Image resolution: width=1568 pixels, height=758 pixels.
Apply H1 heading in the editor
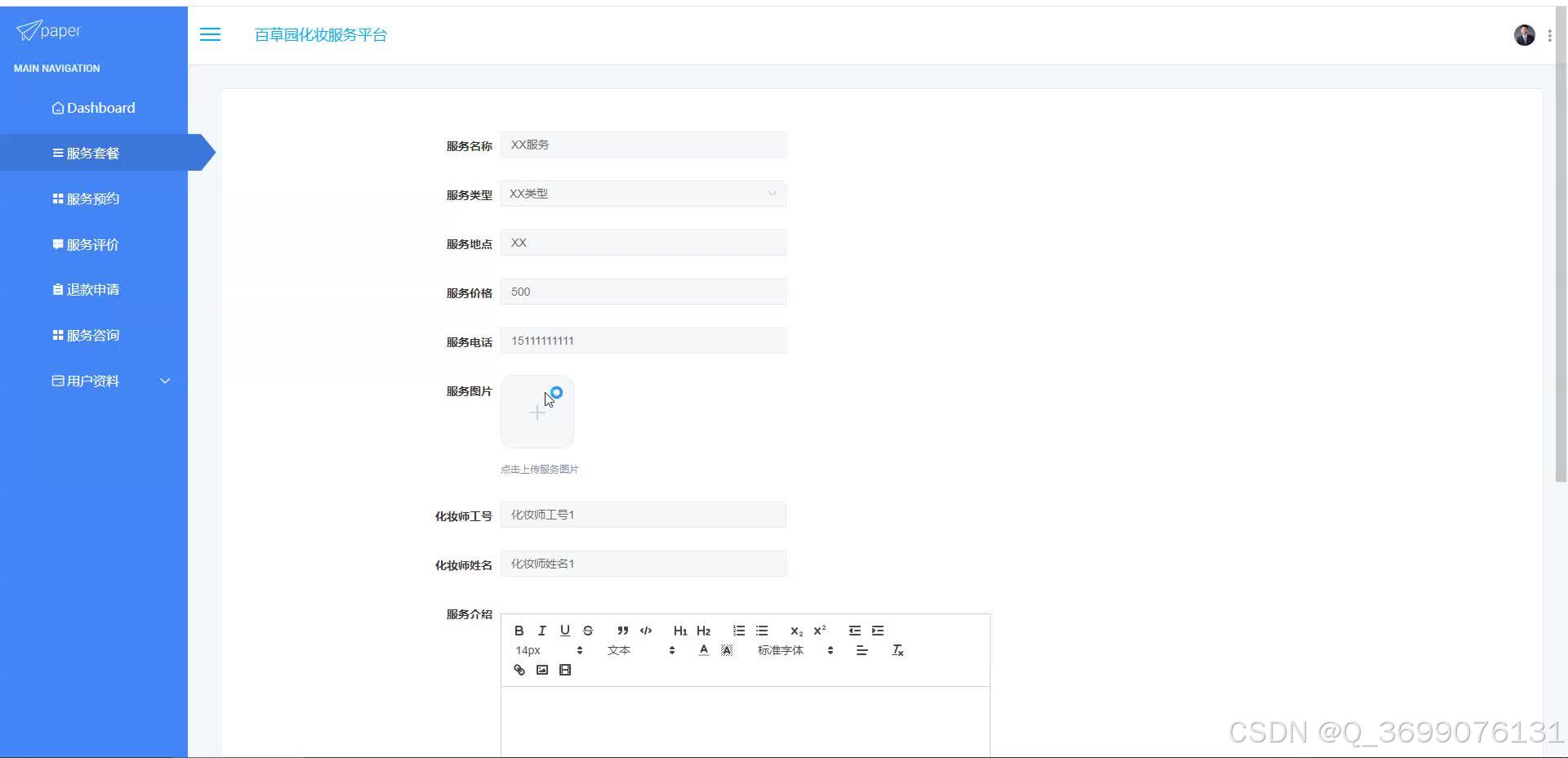tap(680, 630)
